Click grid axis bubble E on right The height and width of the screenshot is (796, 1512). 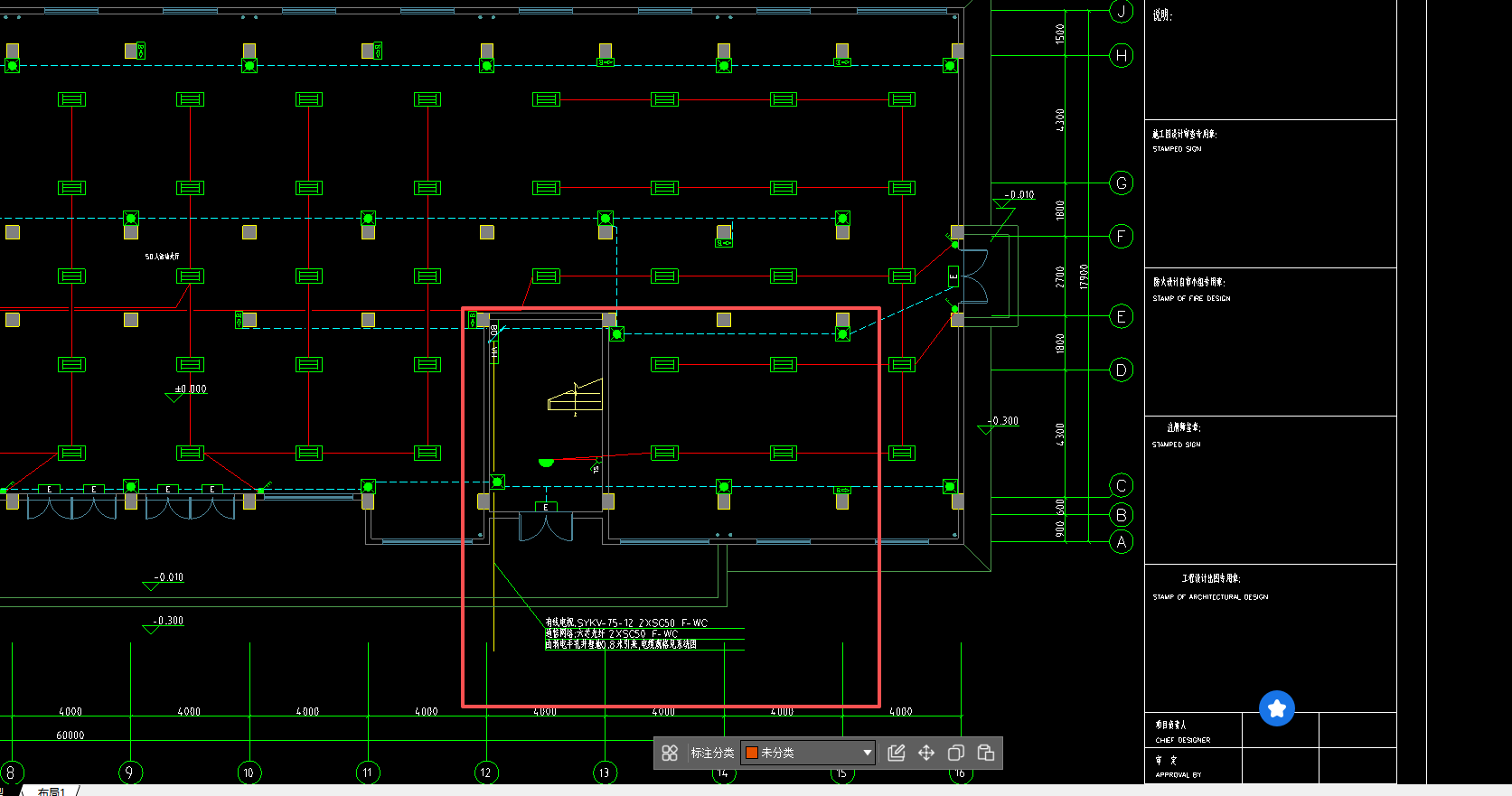(x=1122, y=316)
